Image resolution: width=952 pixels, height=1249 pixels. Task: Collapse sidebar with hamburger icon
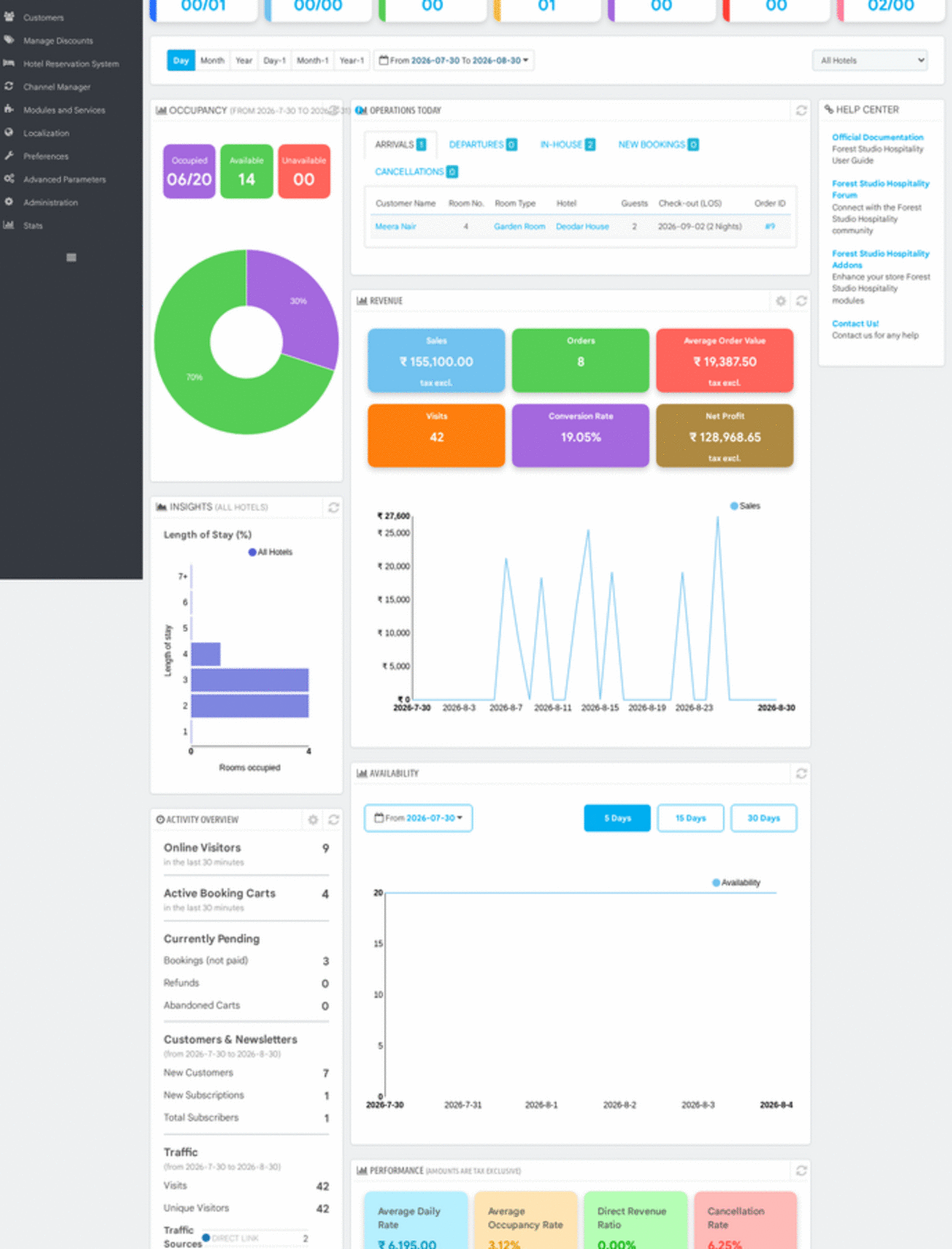(71, 257)
